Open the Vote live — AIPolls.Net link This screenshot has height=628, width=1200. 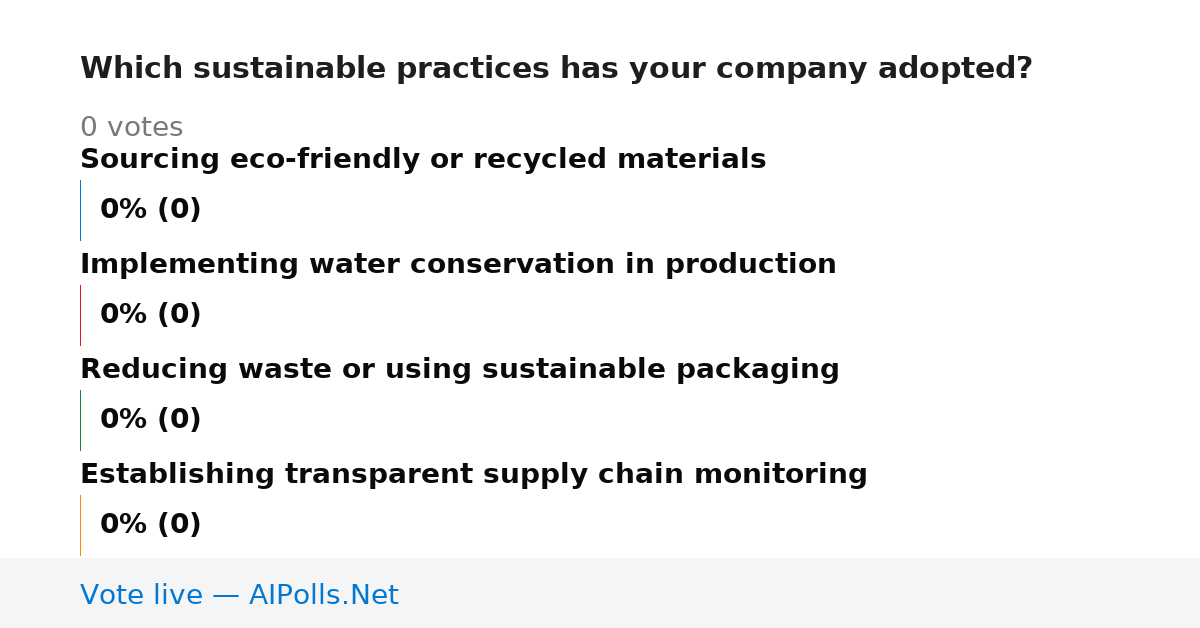pyautogui.click(x=239, y=595)
